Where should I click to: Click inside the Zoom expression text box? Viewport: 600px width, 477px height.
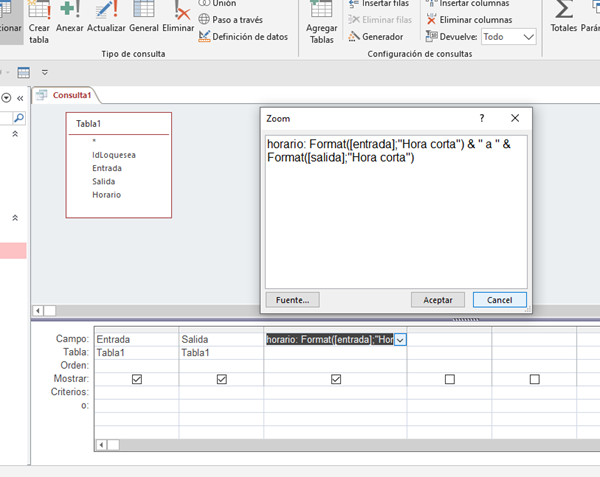[x=395, y=210]
